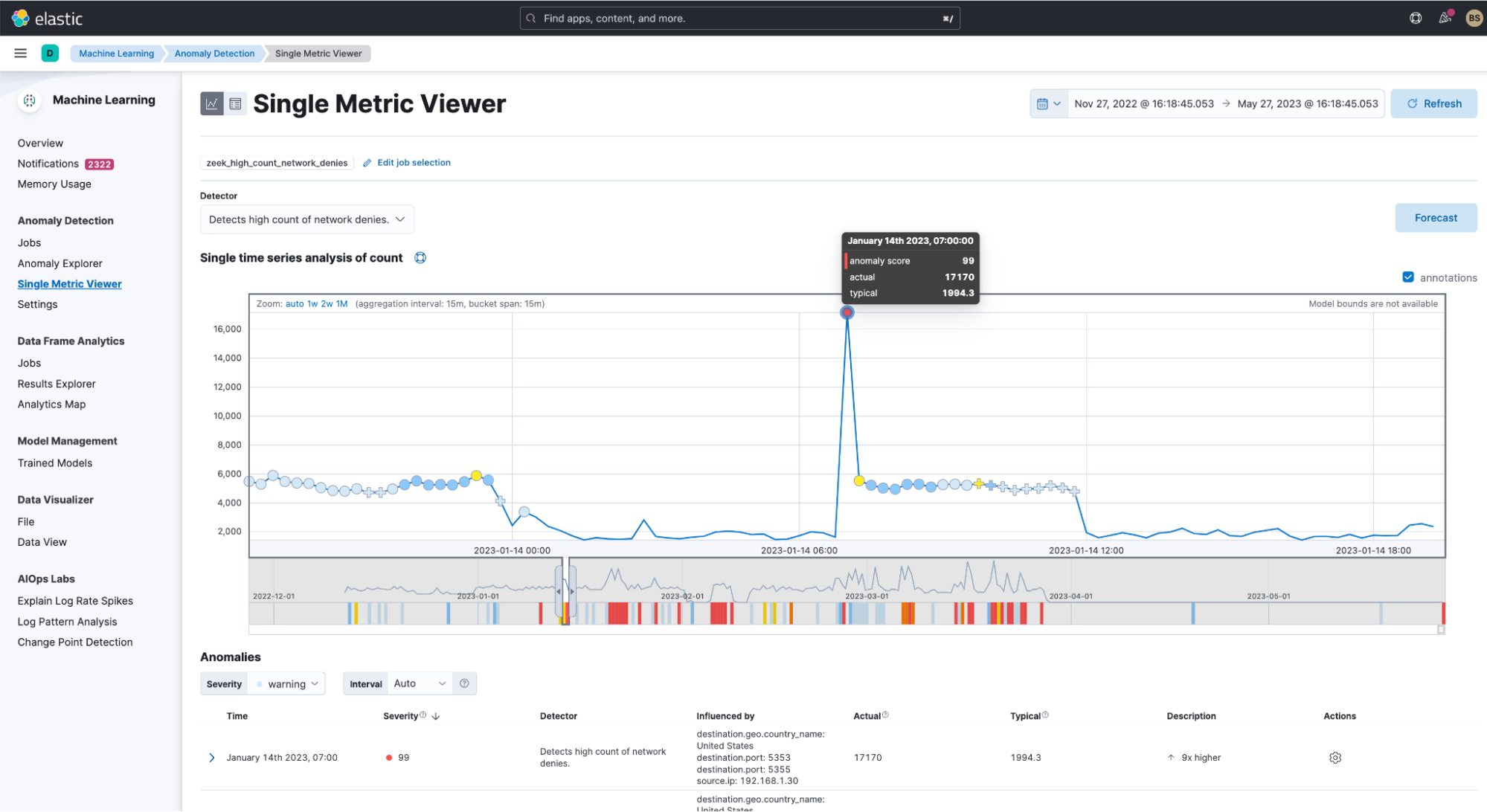Open the Interval Auto dropdown
The width and height of the screenshot is (1487, 812).
point(420,683)
